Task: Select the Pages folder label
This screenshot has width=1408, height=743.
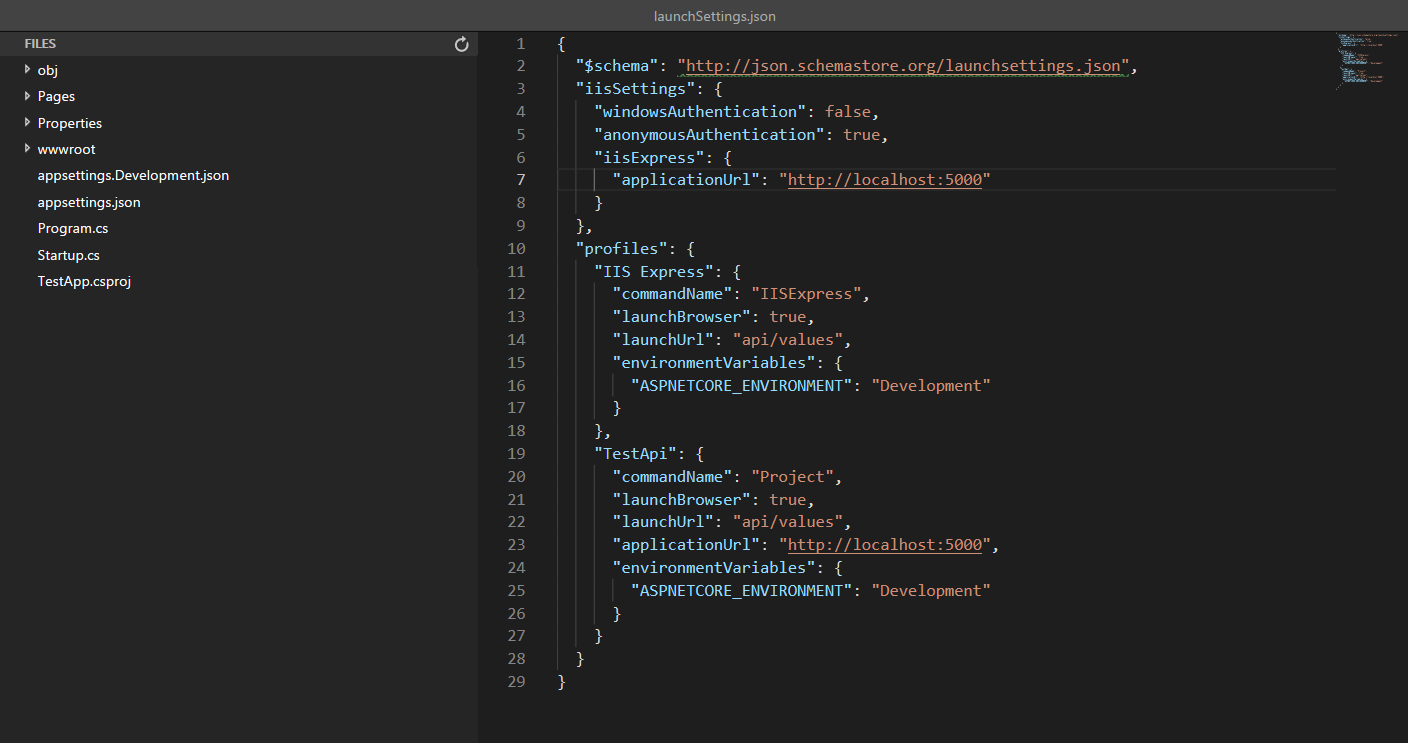Action: tap(56, 96)
